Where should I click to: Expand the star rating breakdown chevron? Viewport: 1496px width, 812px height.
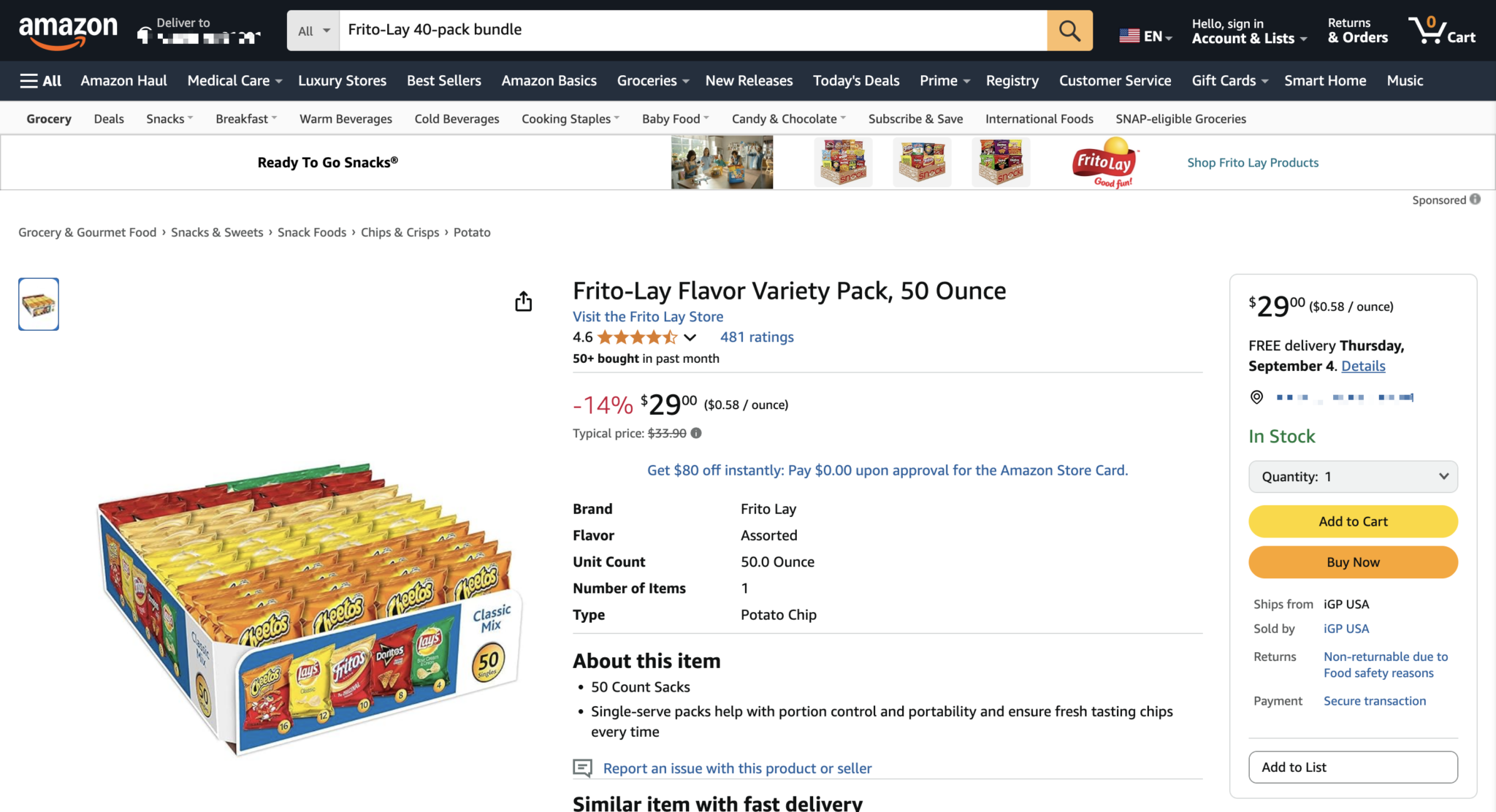point(690,337)
